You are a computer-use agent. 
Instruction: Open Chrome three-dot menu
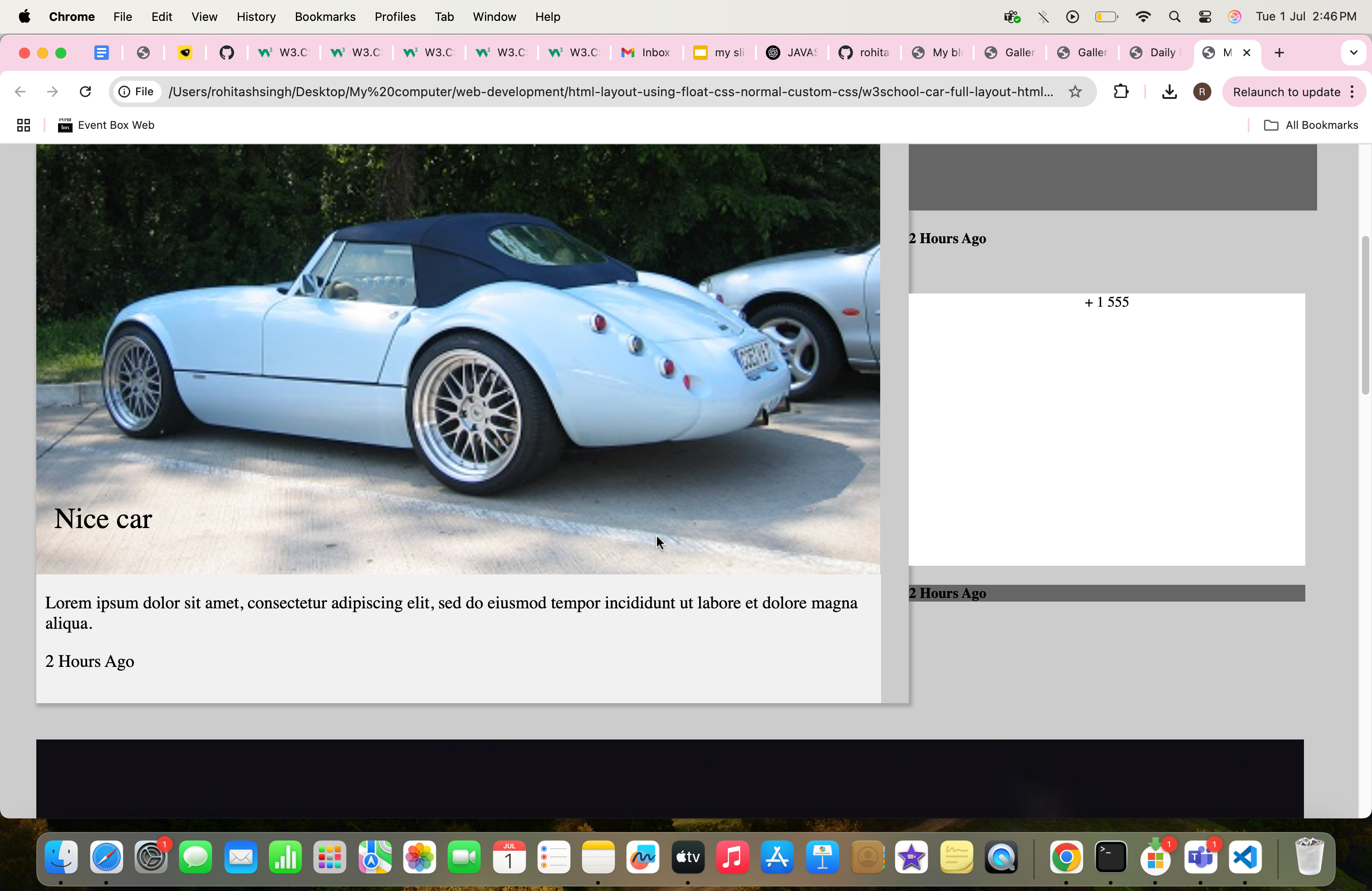tap(1352, 92)
